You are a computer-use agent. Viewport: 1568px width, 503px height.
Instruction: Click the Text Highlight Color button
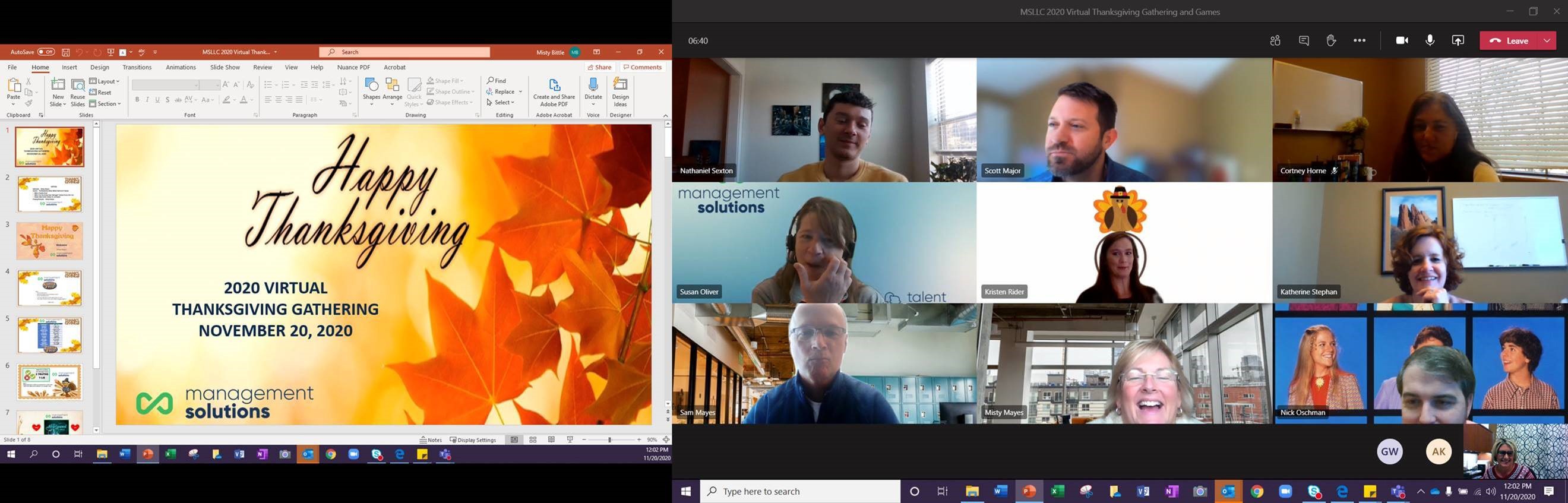click(x=226, y=100)
